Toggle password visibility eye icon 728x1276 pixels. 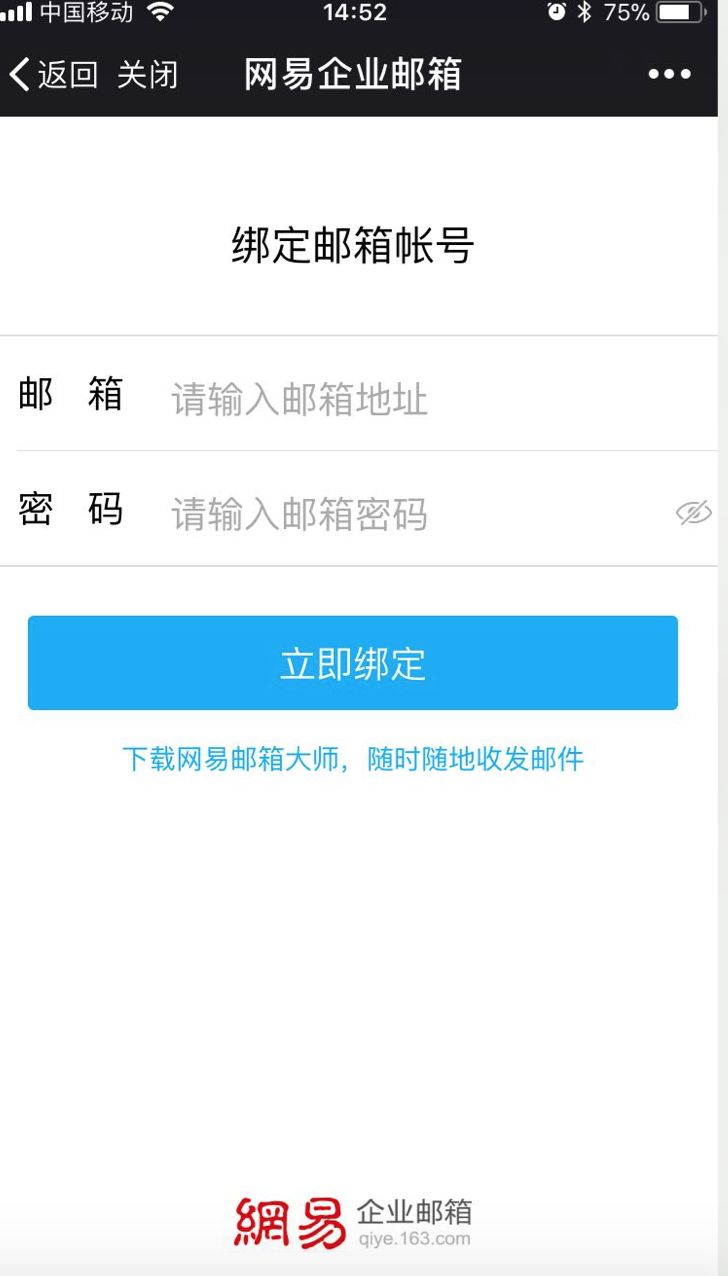pyautogui.click(x=693, y=513)
